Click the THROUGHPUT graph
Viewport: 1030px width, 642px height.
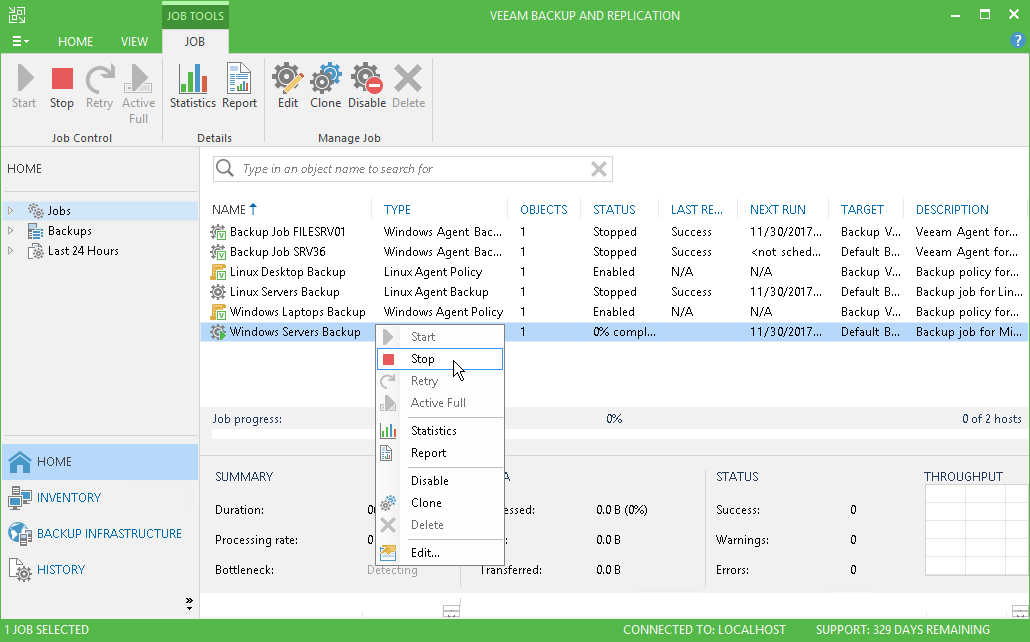pos(975,530)
